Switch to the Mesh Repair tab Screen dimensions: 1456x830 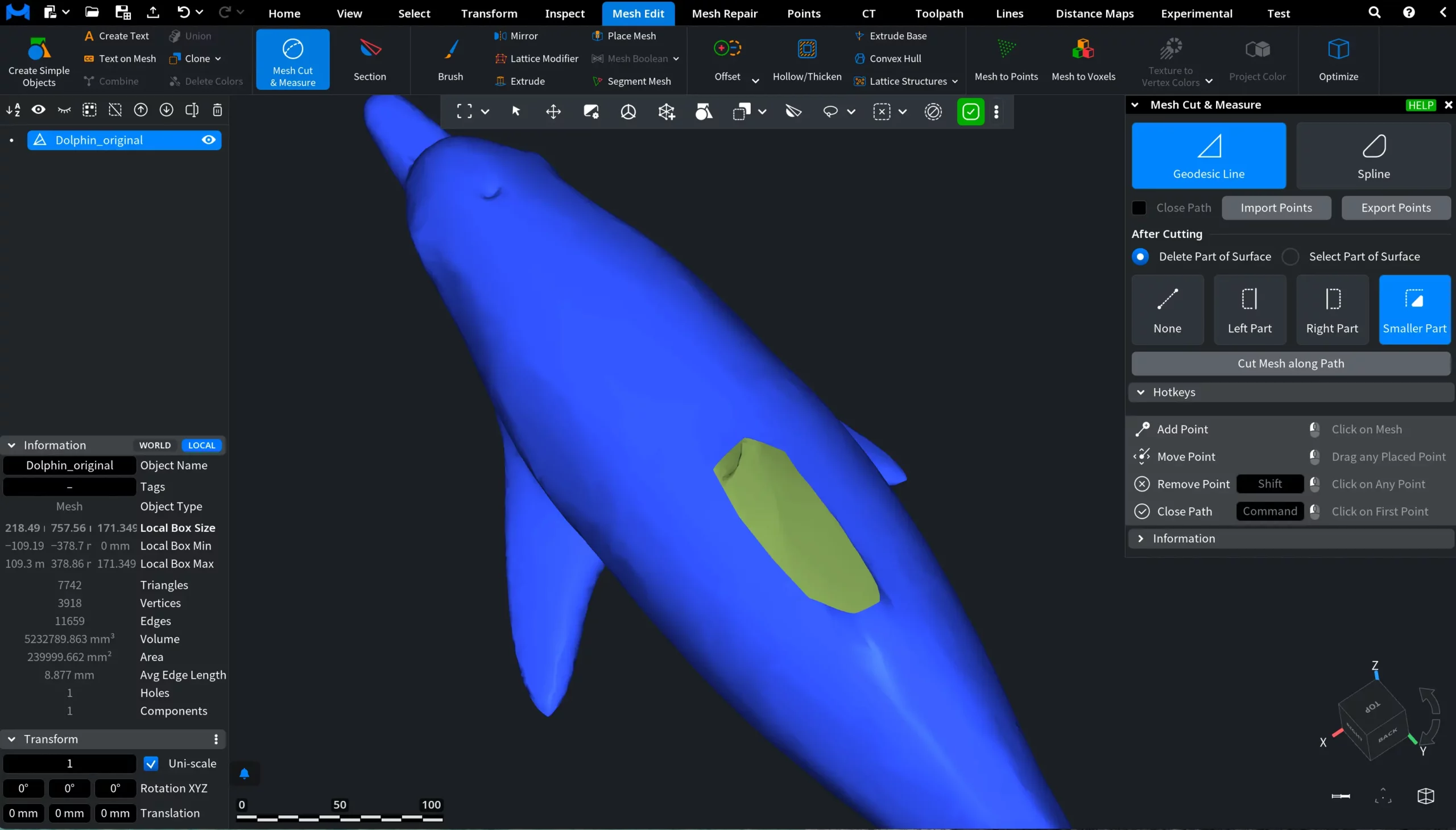coord(724,13)
